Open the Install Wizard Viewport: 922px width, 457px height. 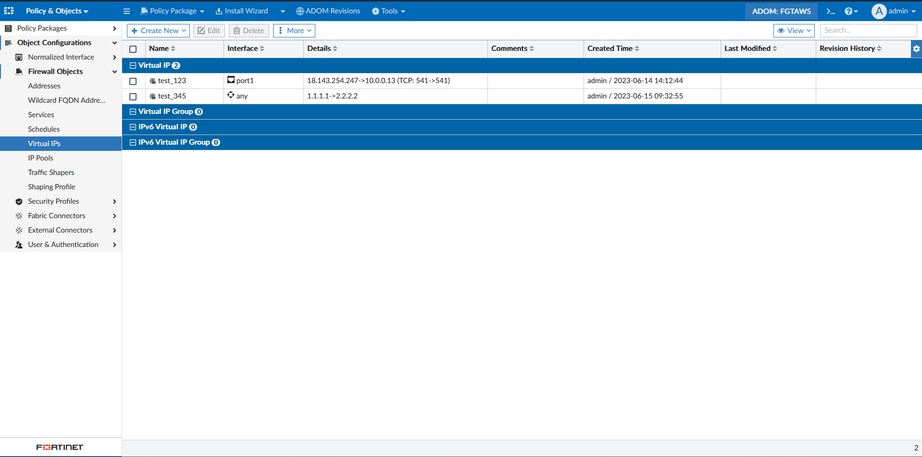pyautogui.click(x=242, y=11)
